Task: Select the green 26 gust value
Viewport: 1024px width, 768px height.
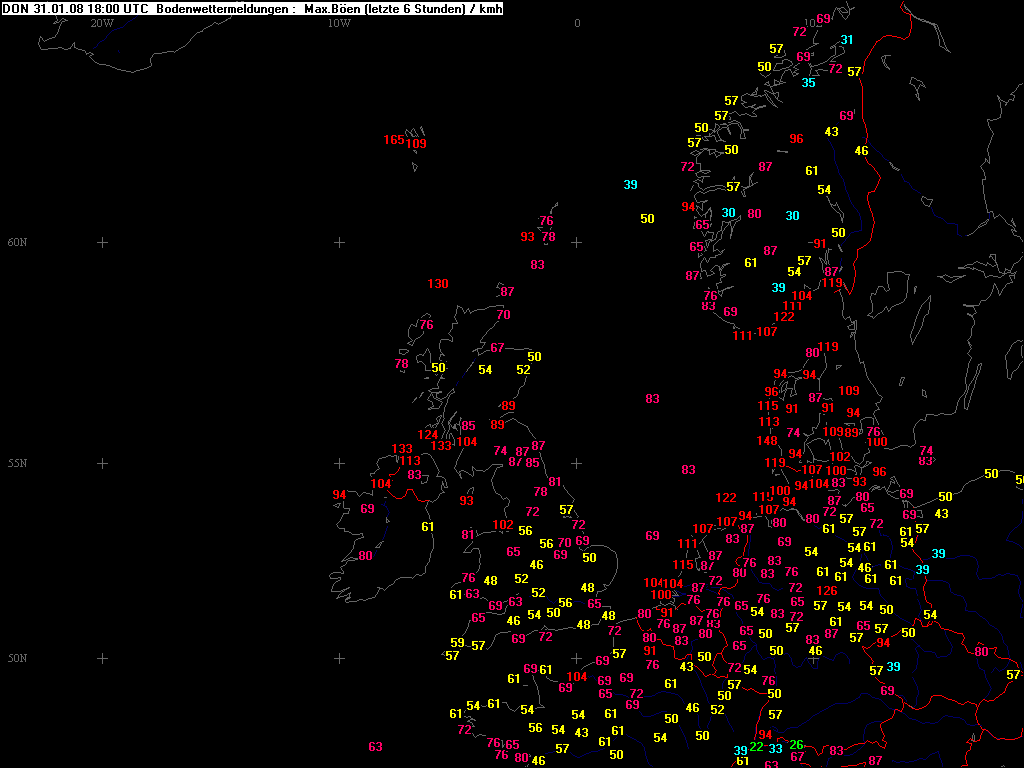Action: coord(796,744)
